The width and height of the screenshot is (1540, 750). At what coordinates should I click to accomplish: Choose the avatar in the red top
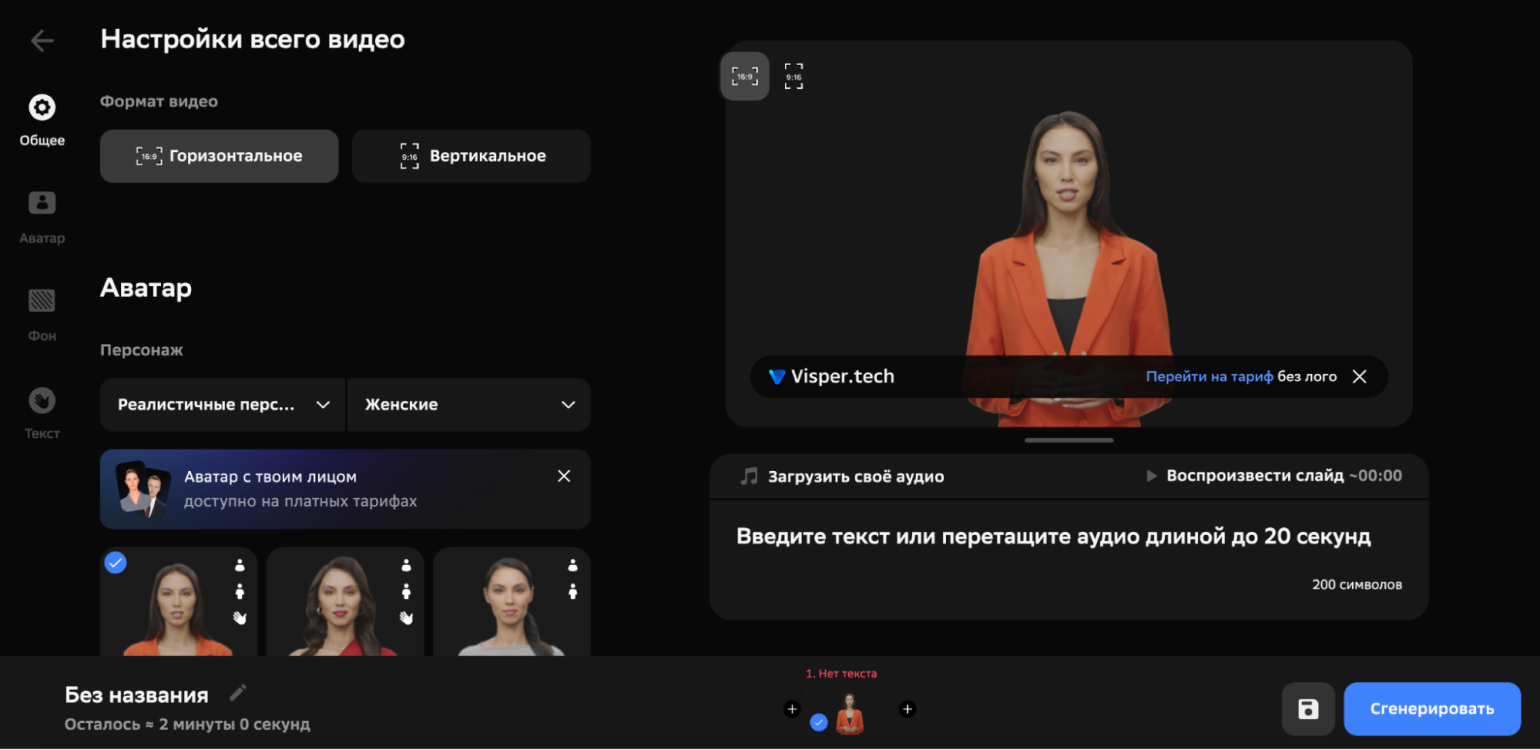coord(345,602)
